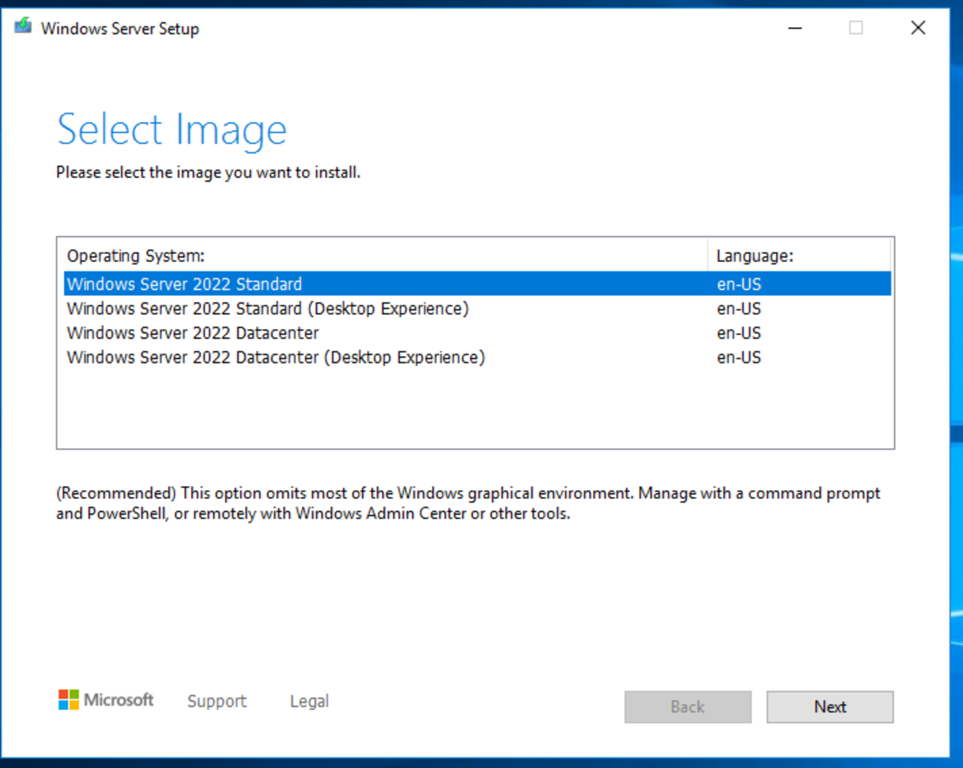Click the Select Image heading

171,129
